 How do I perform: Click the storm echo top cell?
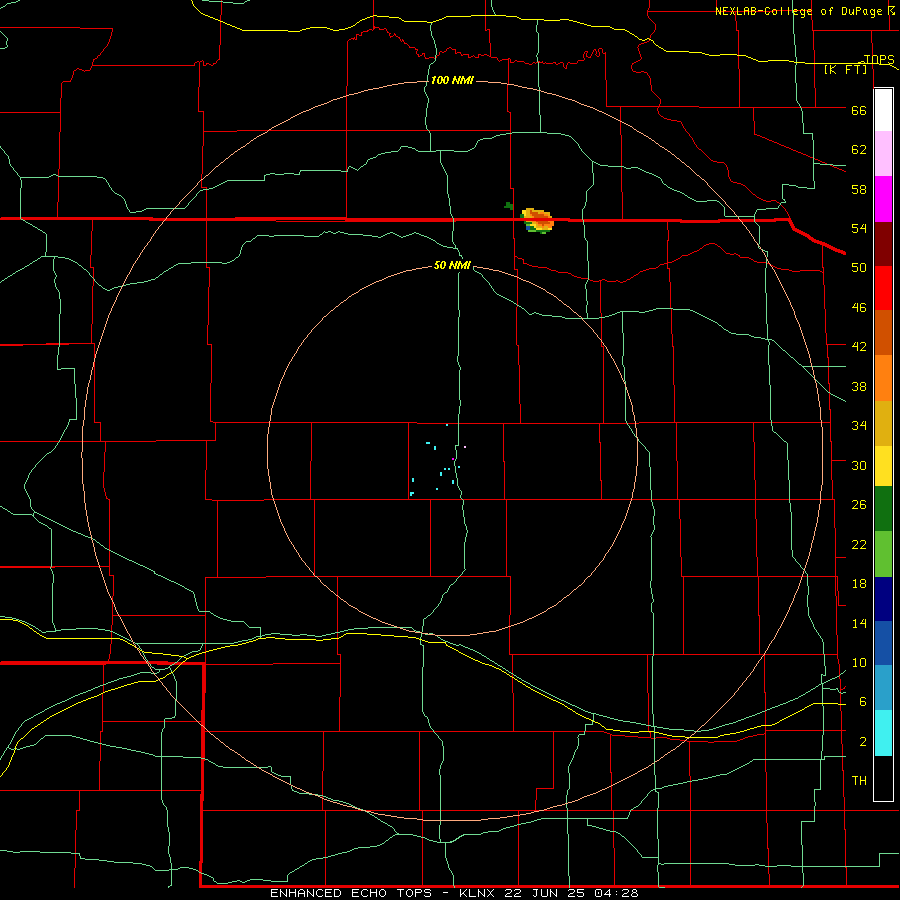pyautogui.click(x=537, y=221)
